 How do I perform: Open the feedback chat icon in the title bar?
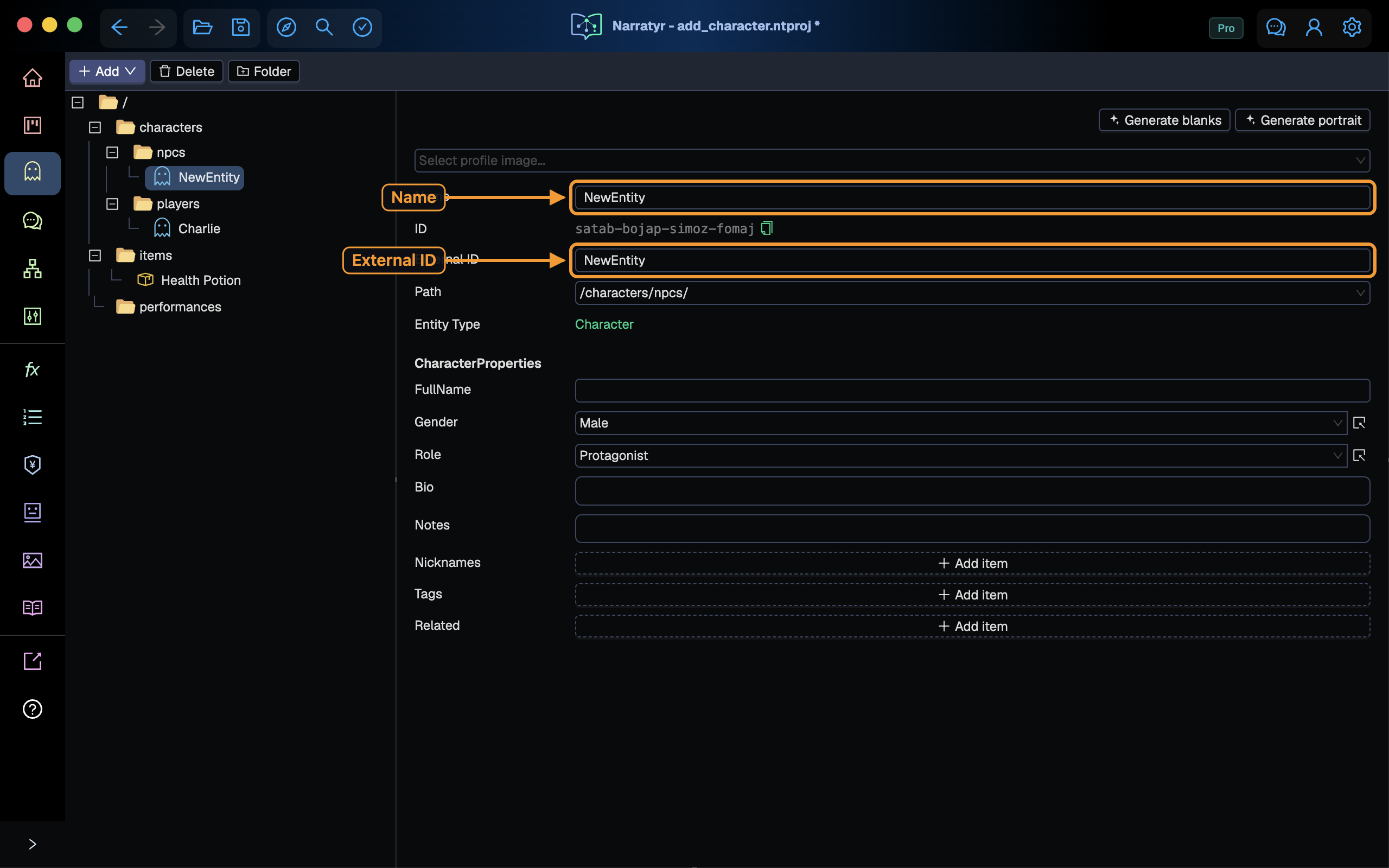1276,27
